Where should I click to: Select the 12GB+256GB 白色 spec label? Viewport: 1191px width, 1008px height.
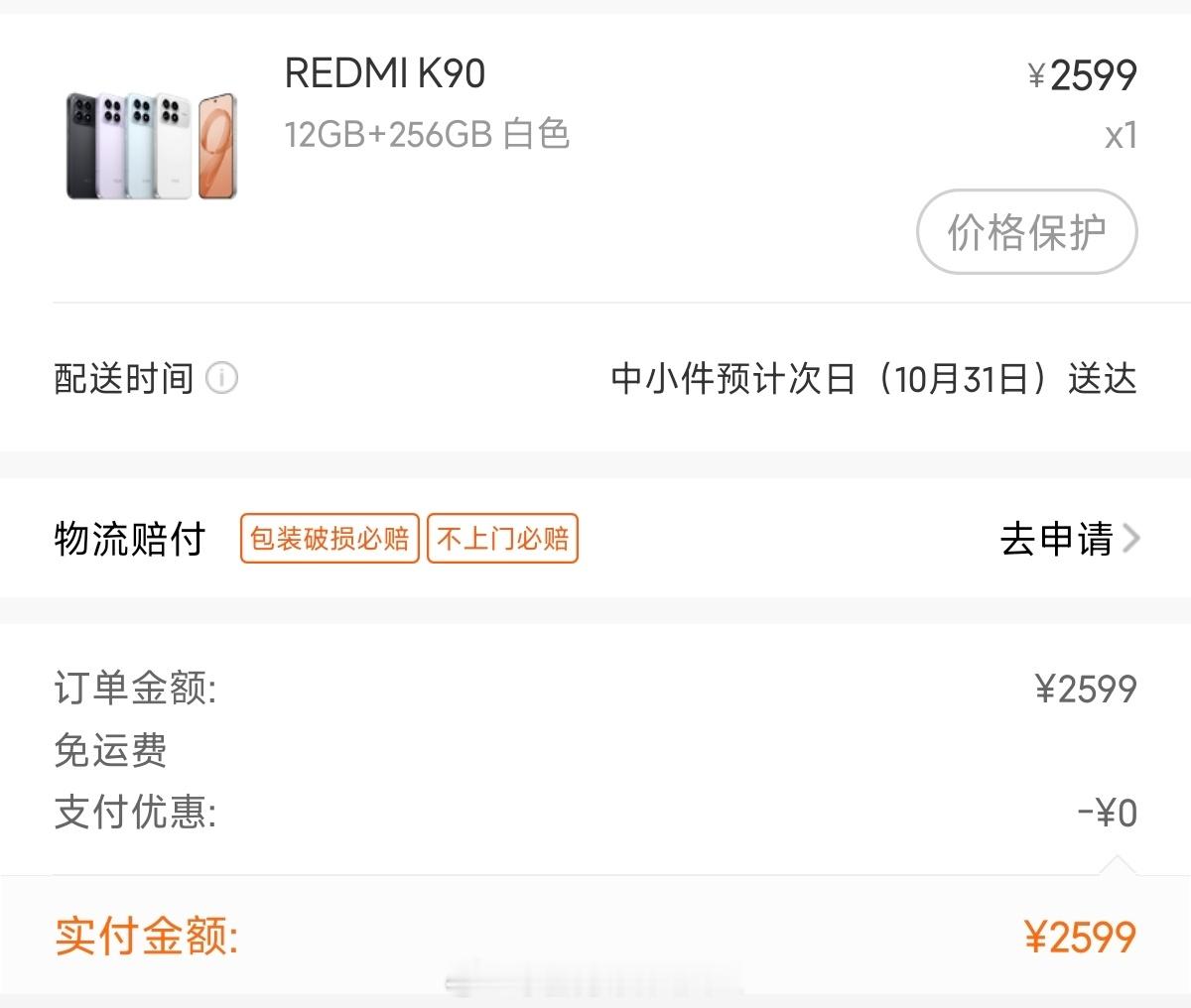tap(427, 134)
